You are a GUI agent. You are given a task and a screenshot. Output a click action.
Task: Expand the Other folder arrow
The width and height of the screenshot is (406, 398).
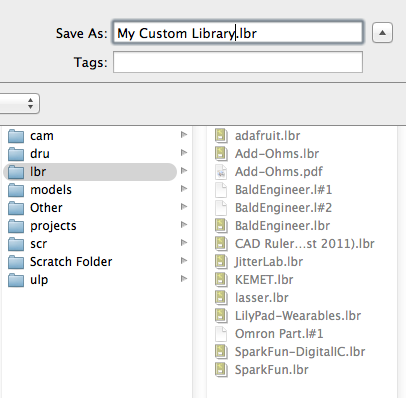[x=184, y=207]
